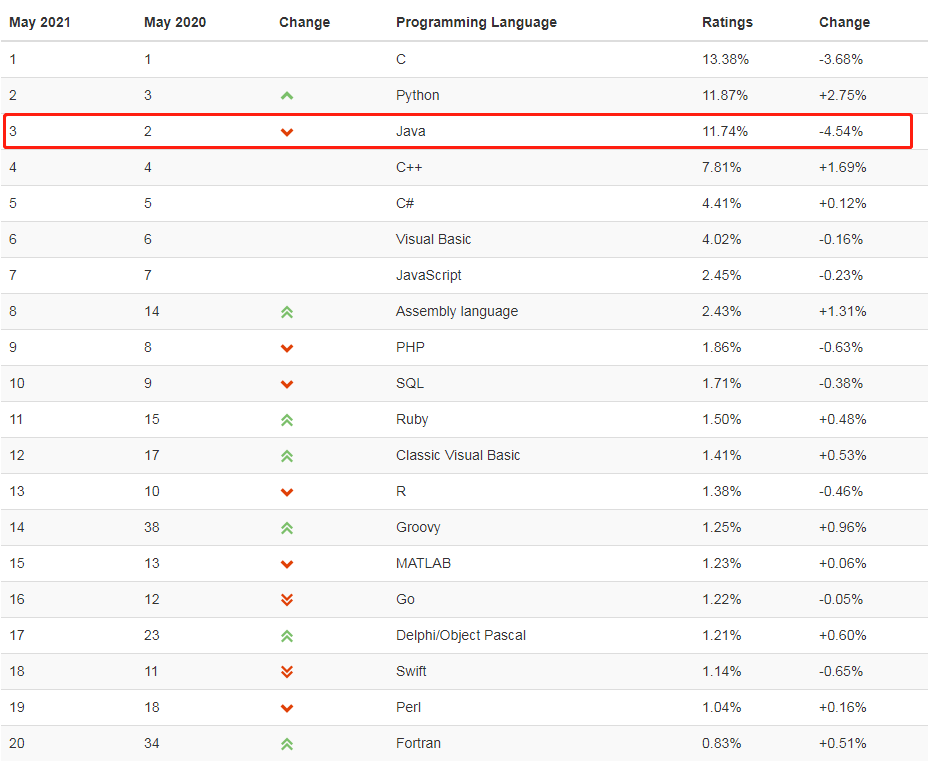Select the JavaScript language name
928x761 pixels.
[x=428, y=275]
